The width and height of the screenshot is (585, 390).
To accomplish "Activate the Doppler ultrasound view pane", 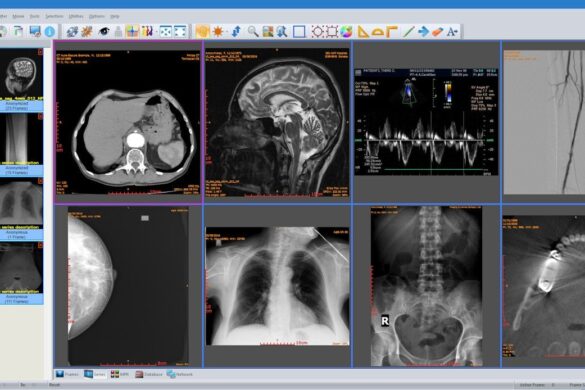I will (426, 122).
